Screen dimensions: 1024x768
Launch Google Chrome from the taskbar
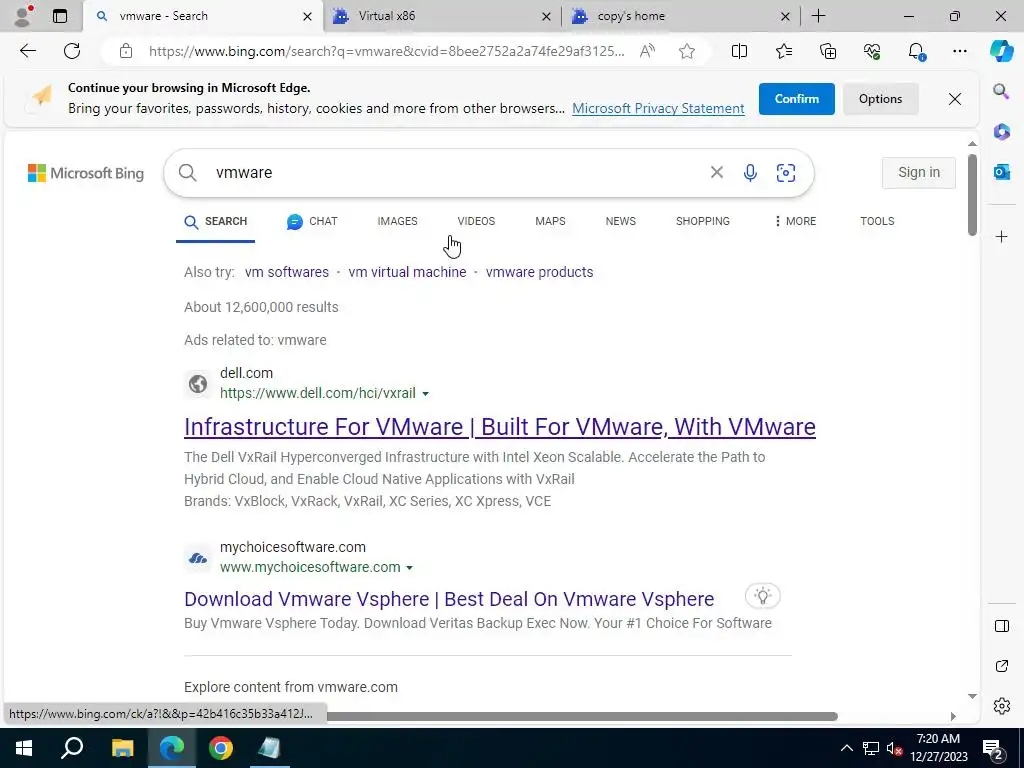[221, 748]
